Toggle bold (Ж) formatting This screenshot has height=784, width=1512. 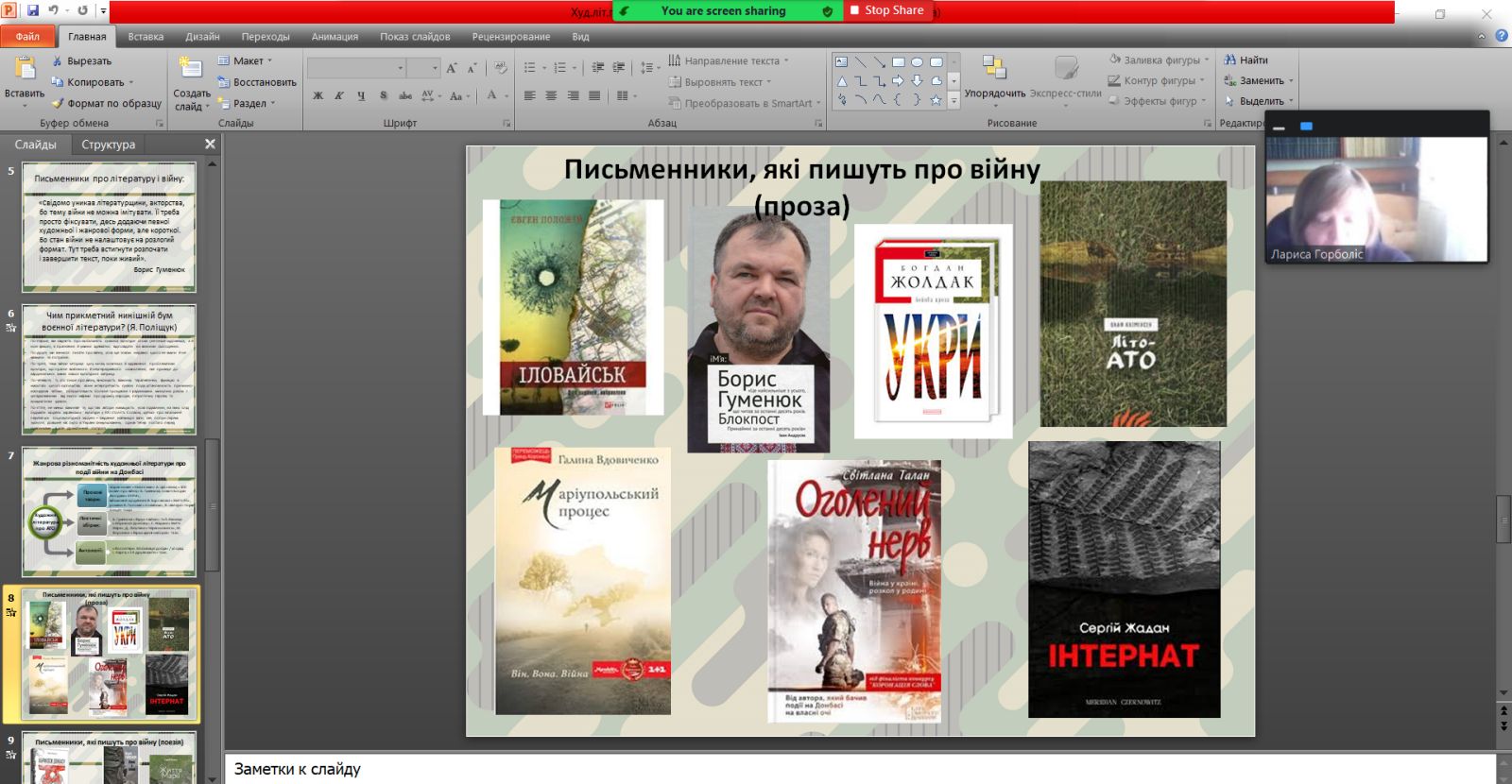pyautogui.click(x=318, y=95)
